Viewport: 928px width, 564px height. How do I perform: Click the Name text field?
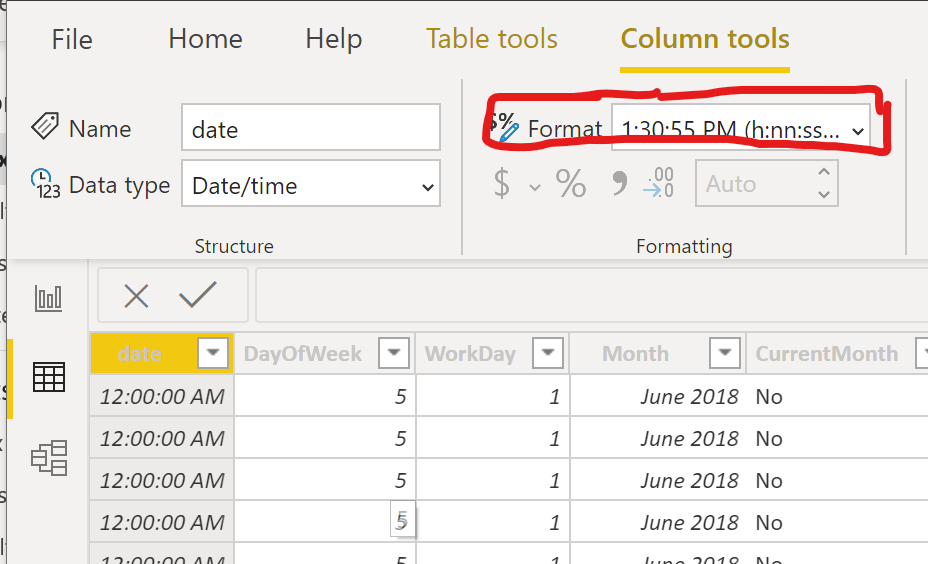[x=311, y=127]
